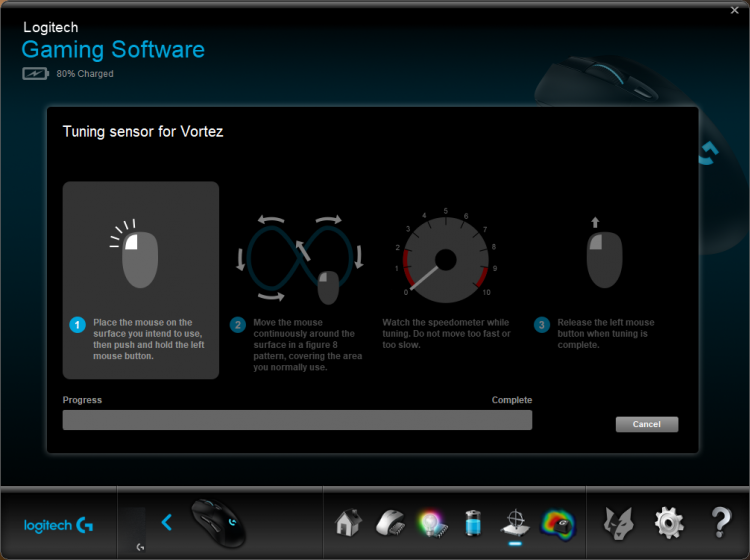Cancel the sensor tuning
Screen dimensions: 750x560
[x=647, y=424]
